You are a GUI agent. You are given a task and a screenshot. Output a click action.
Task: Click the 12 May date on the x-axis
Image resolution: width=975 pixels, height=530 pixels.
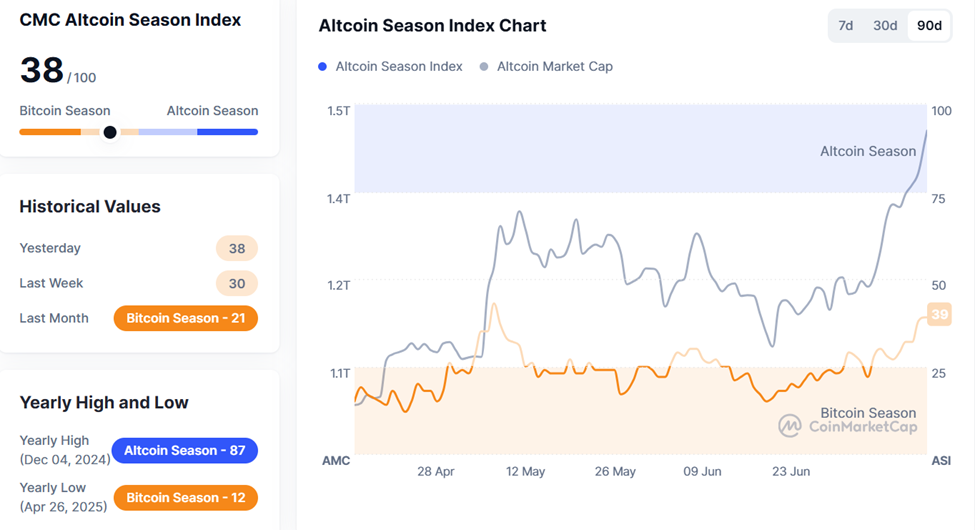click(x=525, y=471)
